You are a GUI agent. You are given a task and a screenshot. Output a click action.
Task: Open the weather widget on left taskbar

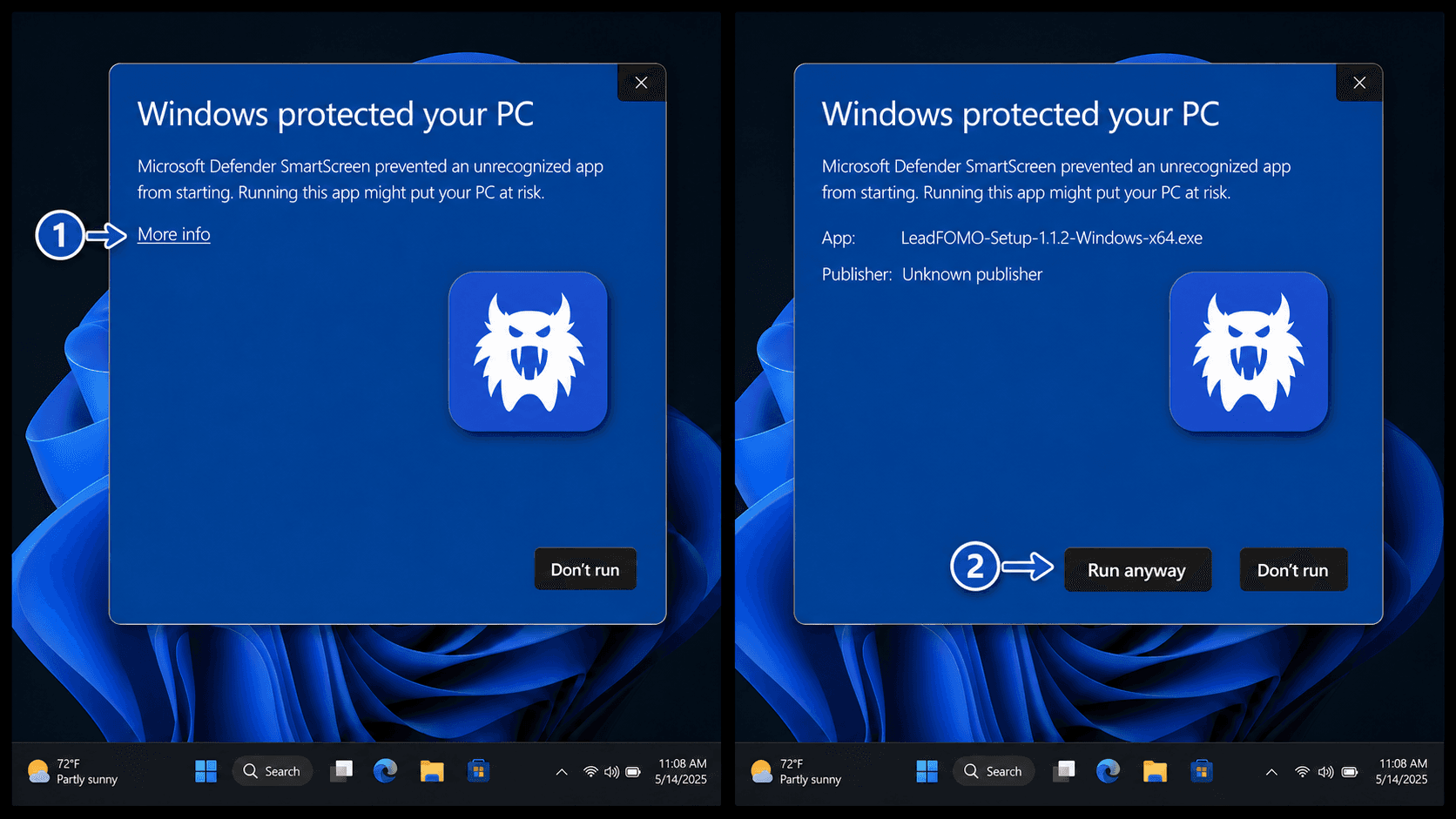[73, 771]
